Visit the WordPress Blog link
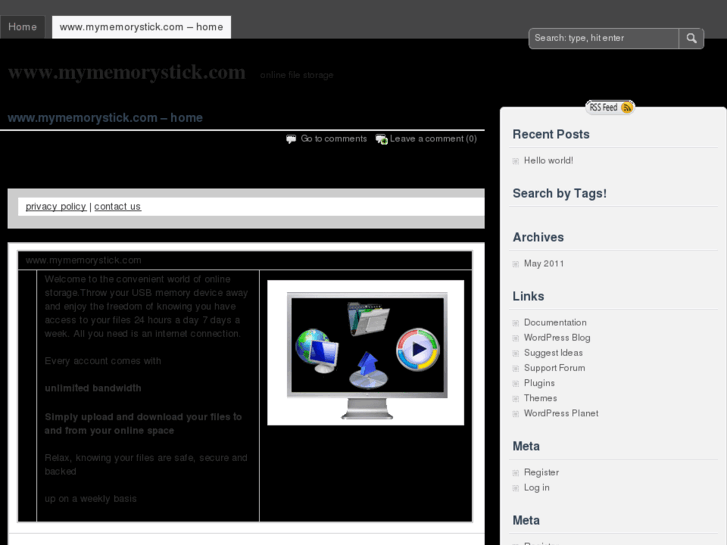727x545 pixels. 557,338
